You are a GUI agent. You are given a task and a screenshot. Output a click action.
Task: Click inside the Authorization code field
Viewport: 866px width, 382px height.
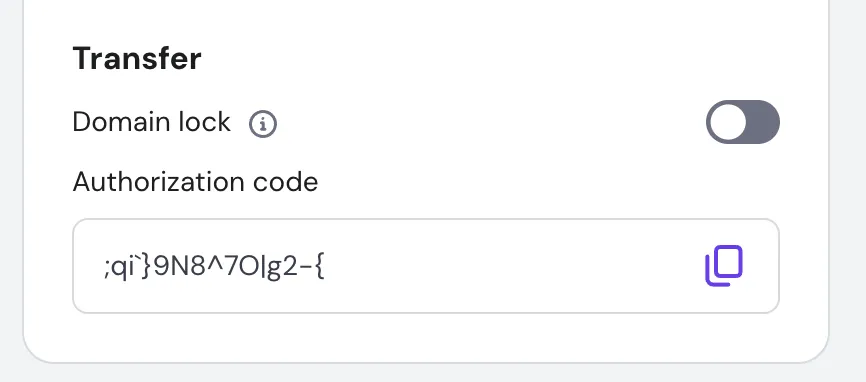pos(426,266)
